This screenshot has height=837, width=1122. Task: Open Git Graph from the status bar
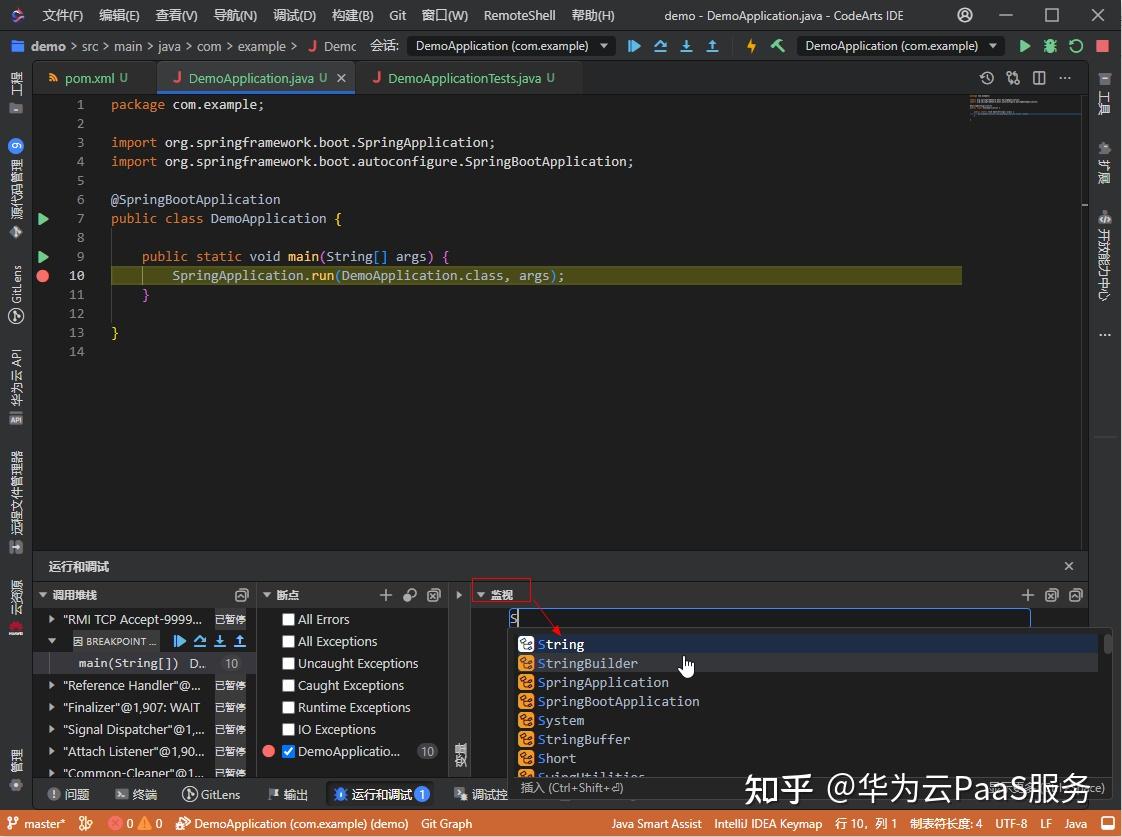pos(447,824)
